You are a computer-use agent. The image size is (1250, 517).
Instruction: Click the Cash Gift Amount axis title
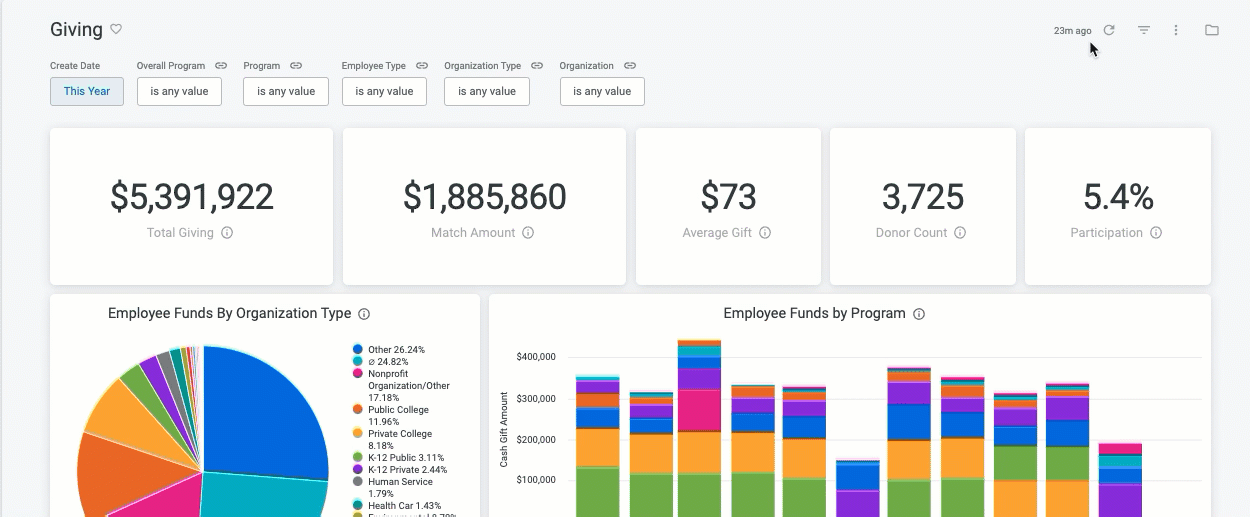[x=504, y=430]
